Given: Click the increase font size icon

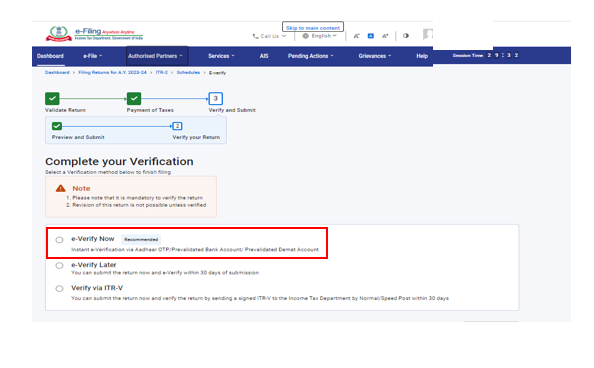Looking at the screenshot, I should tap(385, 36).
